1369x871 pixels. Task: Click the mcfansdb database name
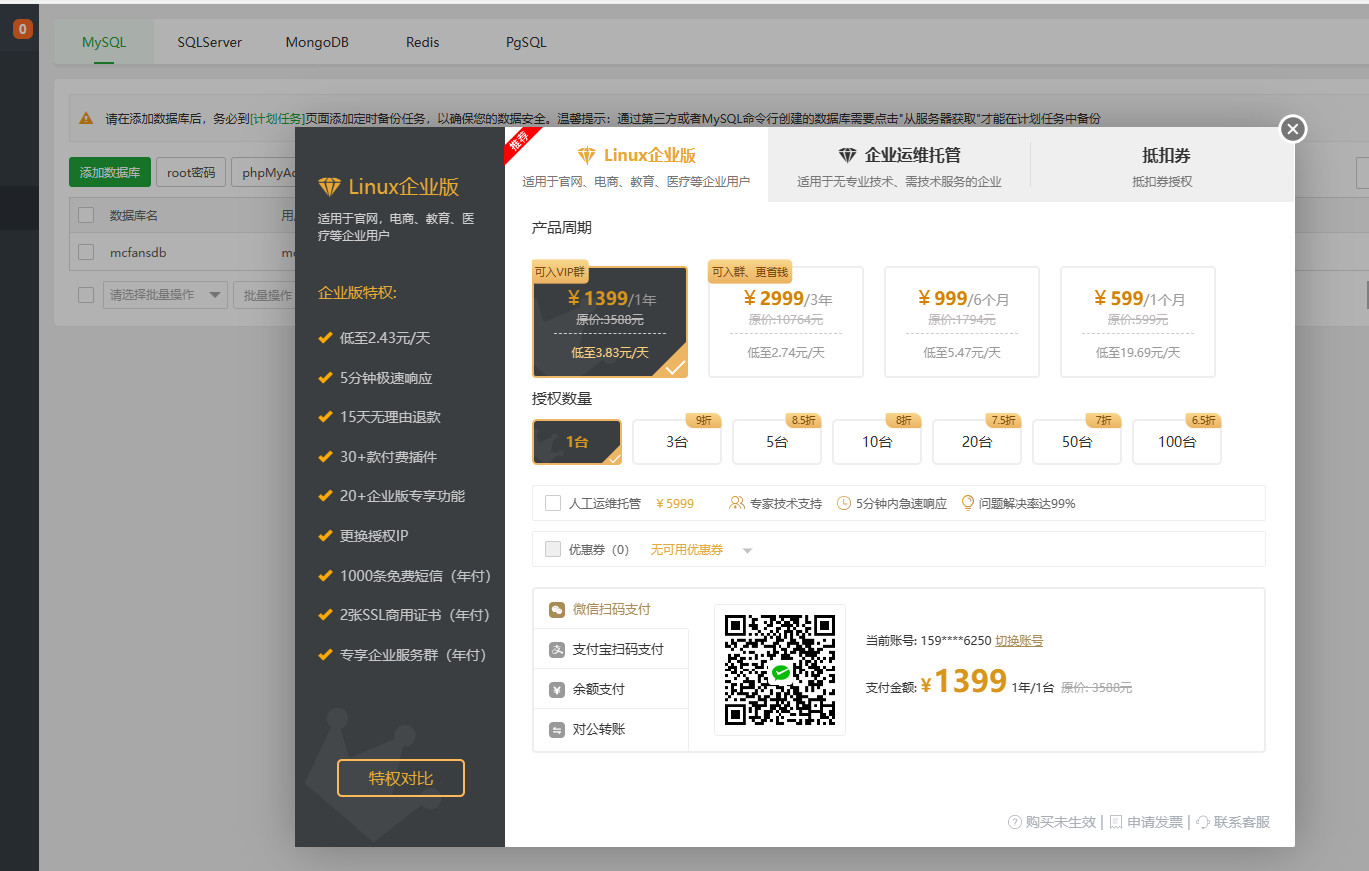[138, 252]
